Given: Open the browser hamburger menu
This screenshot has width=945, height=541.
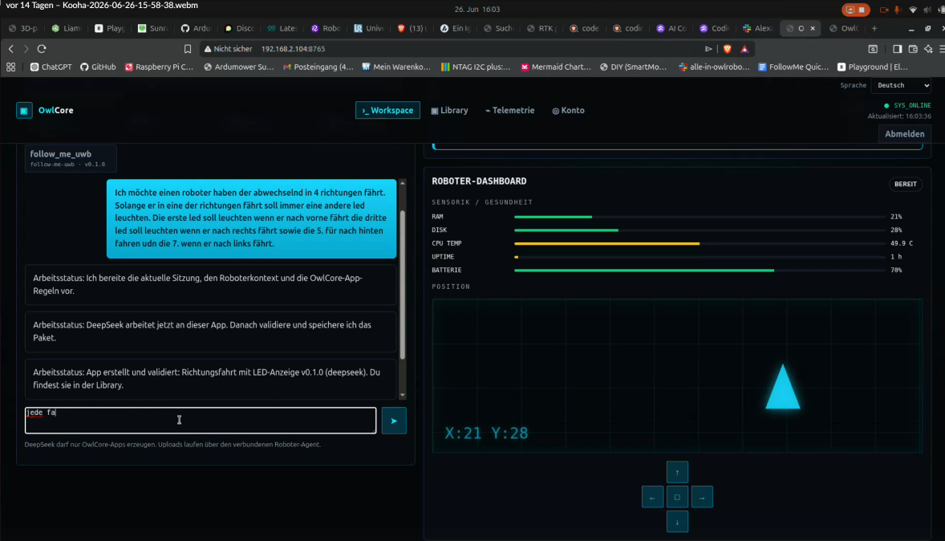Looking at the screenshot, I should [941, 49].
